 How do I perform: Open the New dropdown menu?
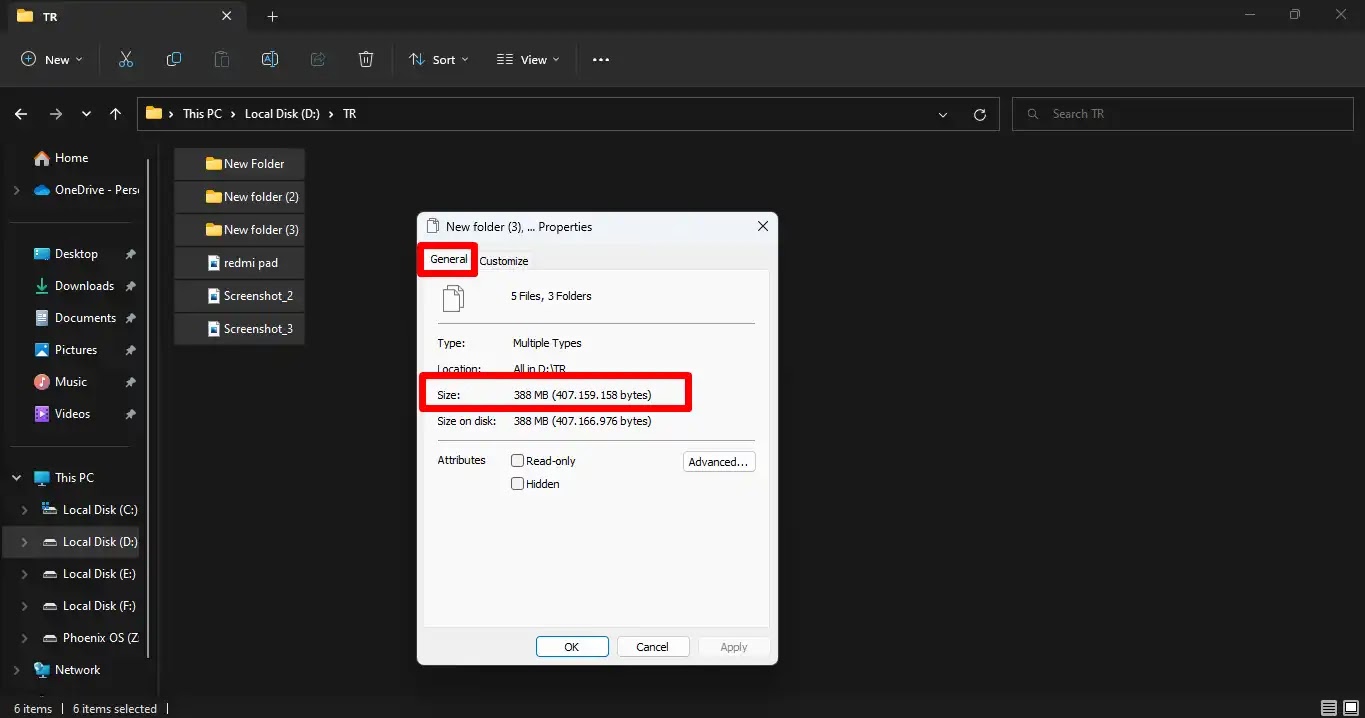(52, 59)
